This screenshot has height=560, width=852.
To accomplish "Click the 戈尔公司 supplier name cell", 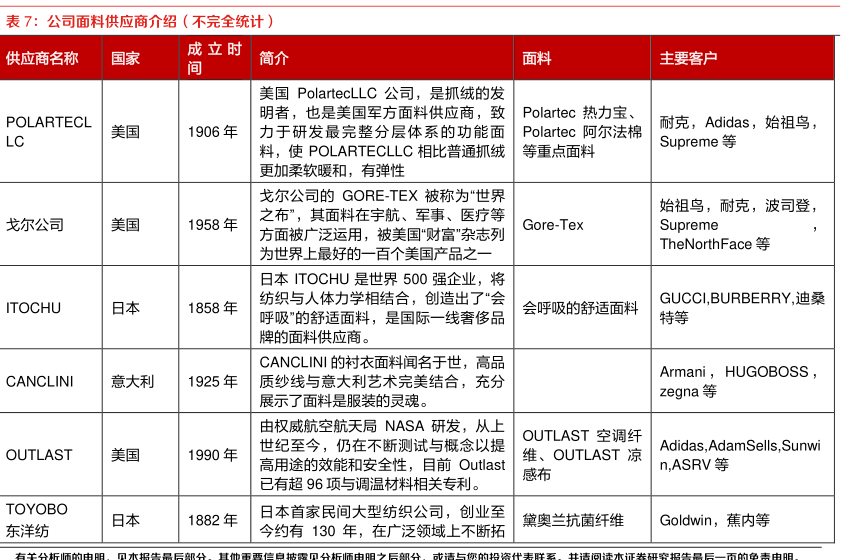I will pyautogui.click(x=35, y=225).
